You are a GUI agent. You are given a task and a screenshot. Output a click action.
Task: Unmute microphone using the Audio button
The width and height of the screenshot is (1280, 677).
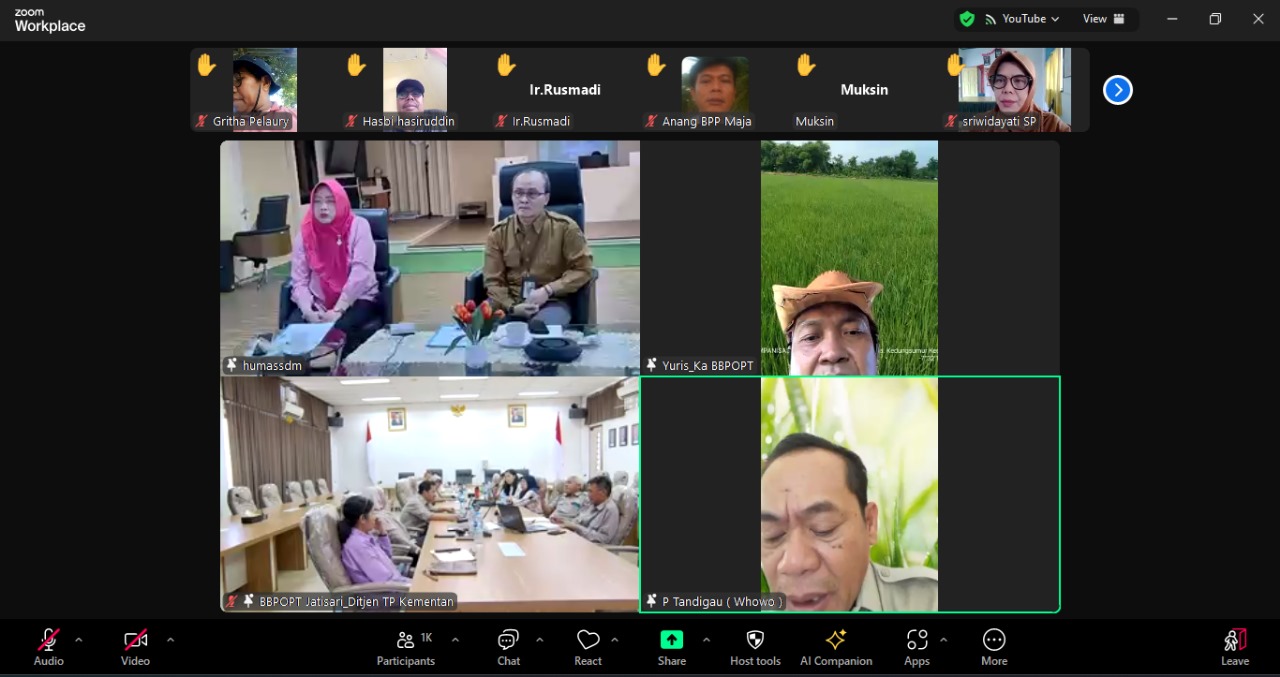click(x=48, y=646)
